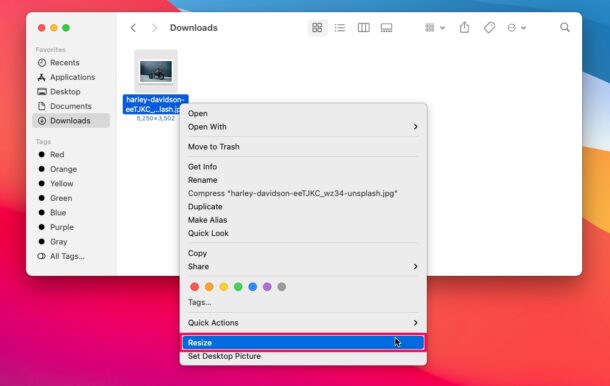Apply the green tag color dot

click(x=238, y=287)
